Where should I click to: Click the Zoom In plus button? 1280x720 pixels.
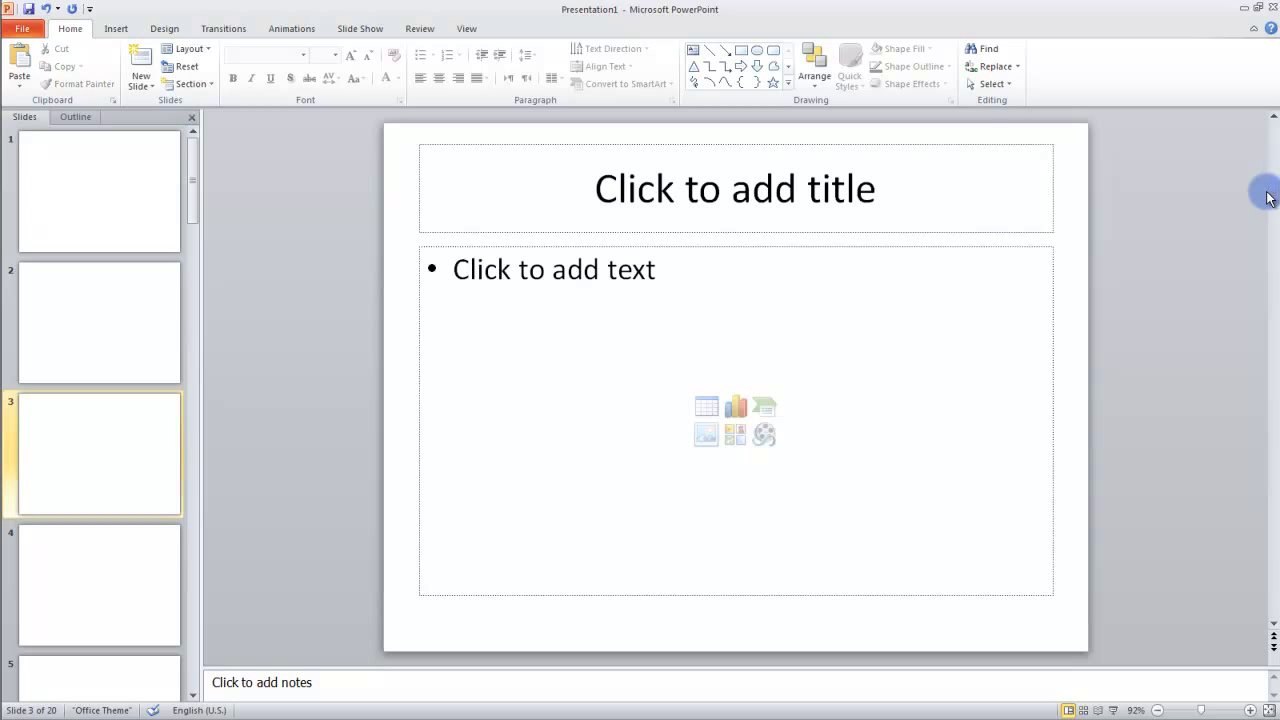click(1250, 710)
